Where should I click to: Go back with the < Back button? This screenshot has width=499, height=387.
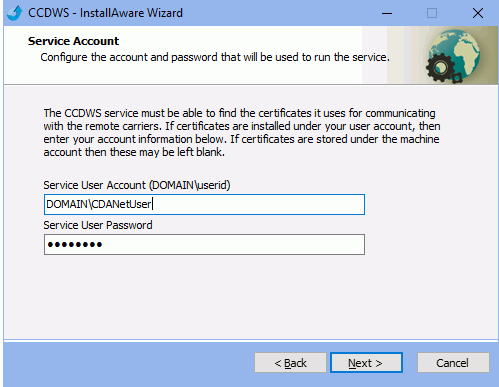tap(290, 363)
